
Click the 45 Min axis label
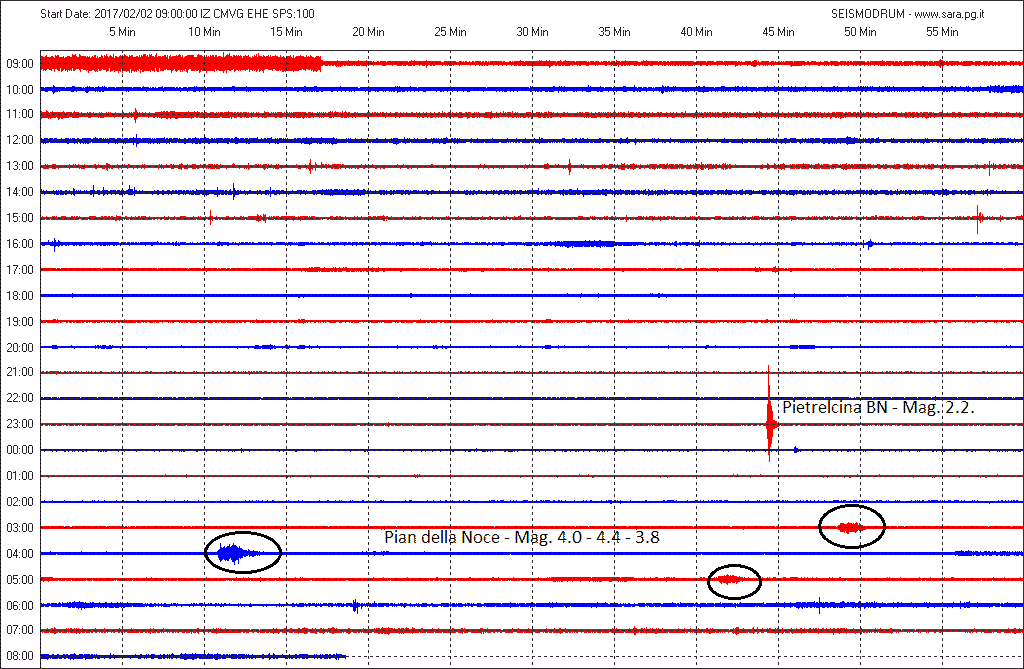pyautogui.click(x=778, y=31)
